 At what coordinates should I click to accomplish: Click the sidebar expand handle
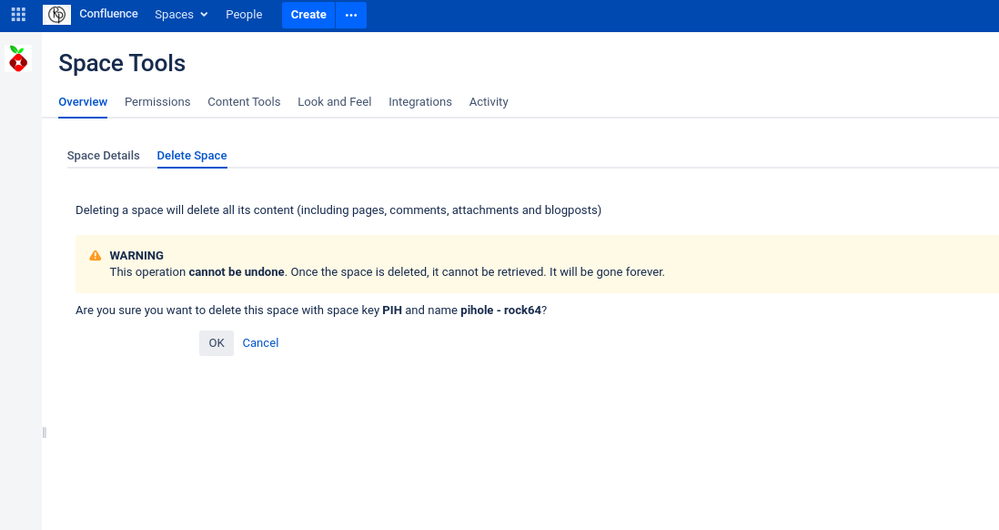tap(44, 433)
